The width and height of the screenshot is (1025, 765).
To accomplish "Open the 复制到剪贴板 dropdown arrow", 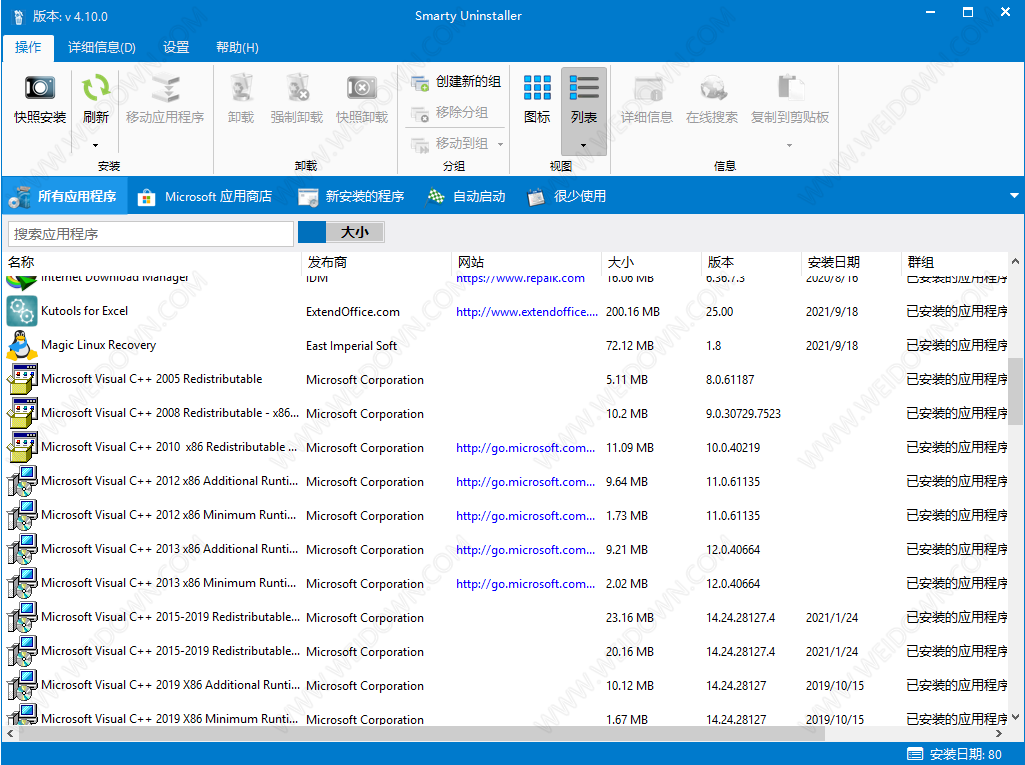I will [789, 145].
